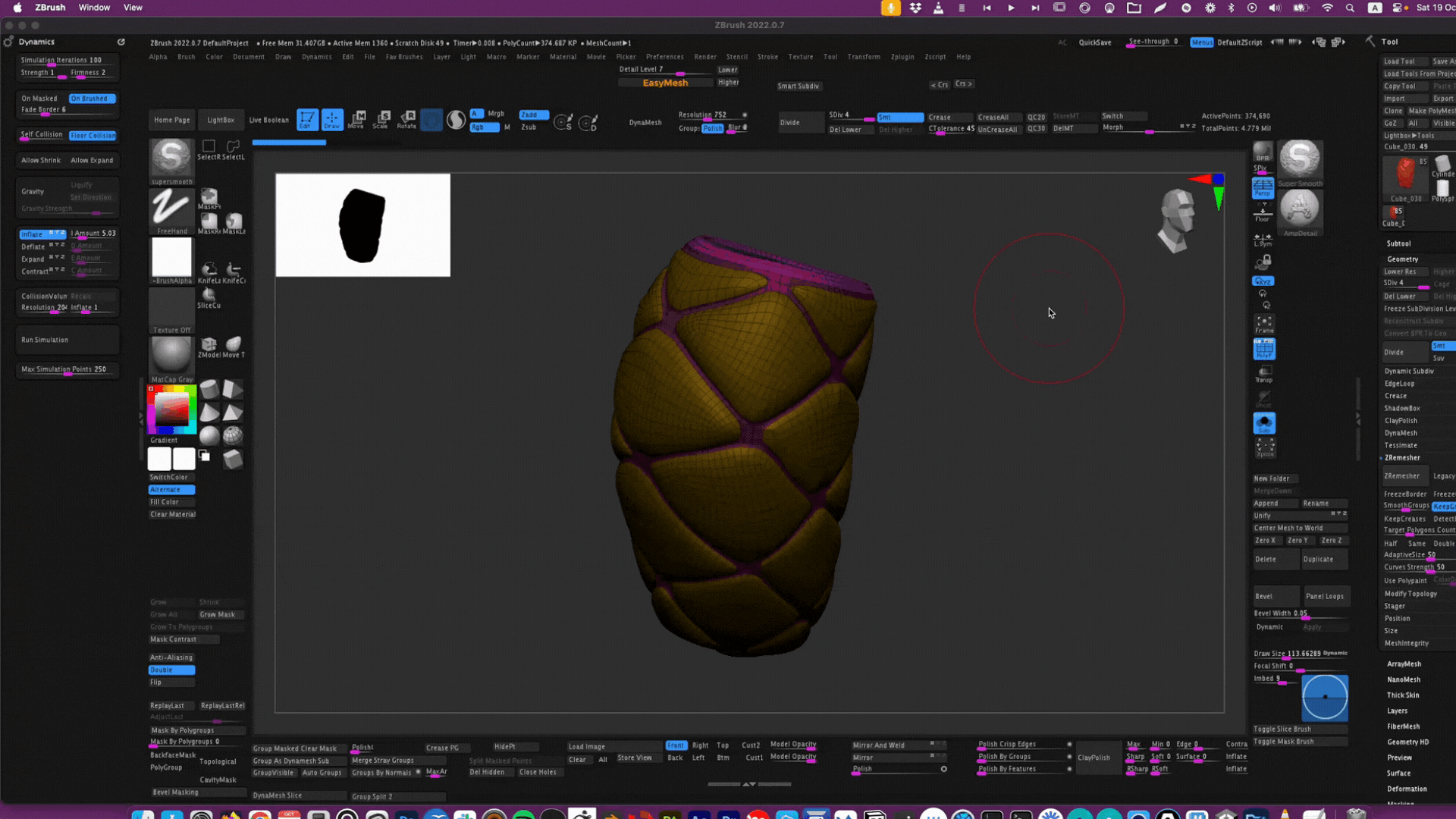
Task: Click the Rotate transform icon
Action: [x=406, y=119]
